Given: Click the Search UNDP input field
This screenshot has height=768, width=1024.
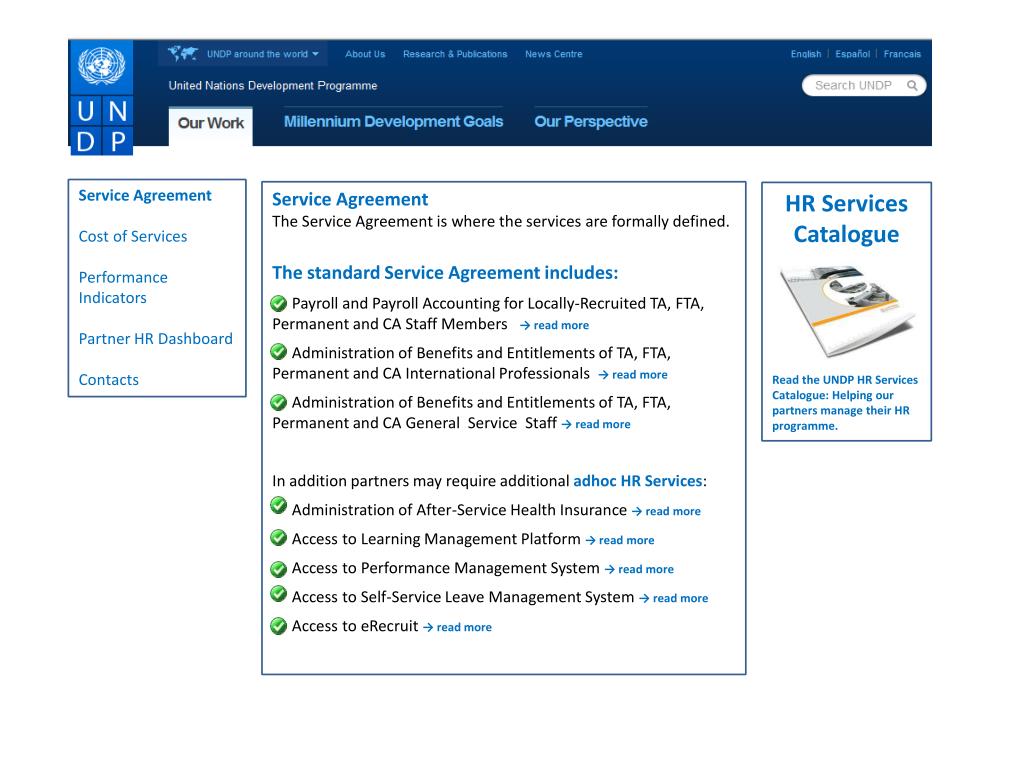Looking at the screenshot, I should pos(855,86).
